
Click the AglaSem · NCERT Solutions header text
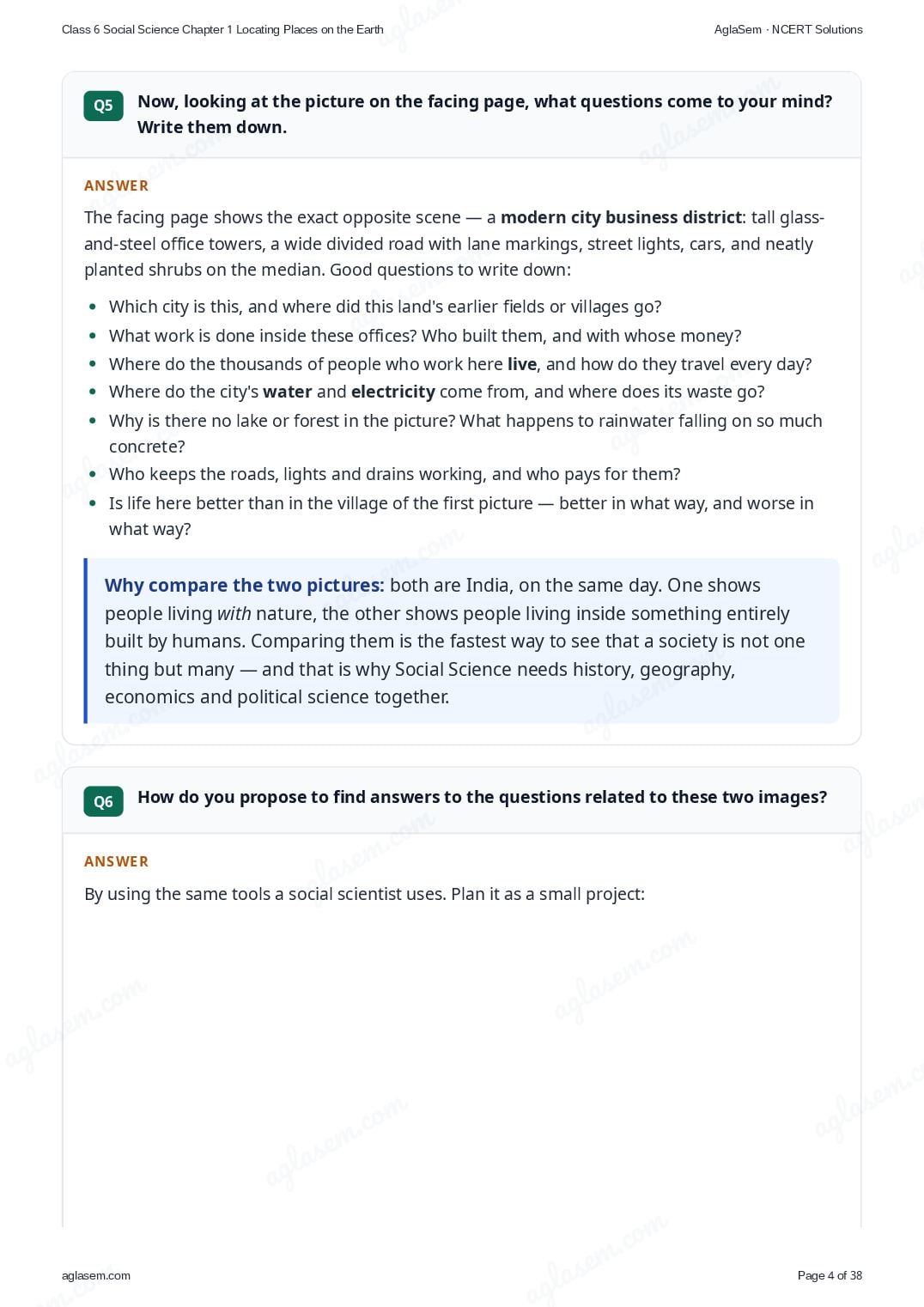[x=788, y=29]
